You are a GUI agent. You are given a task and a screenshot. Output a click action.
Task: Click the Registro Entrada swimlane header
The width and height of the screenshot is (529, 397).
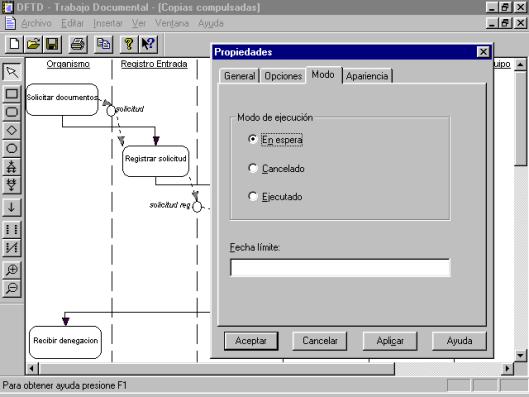[154, 64]
